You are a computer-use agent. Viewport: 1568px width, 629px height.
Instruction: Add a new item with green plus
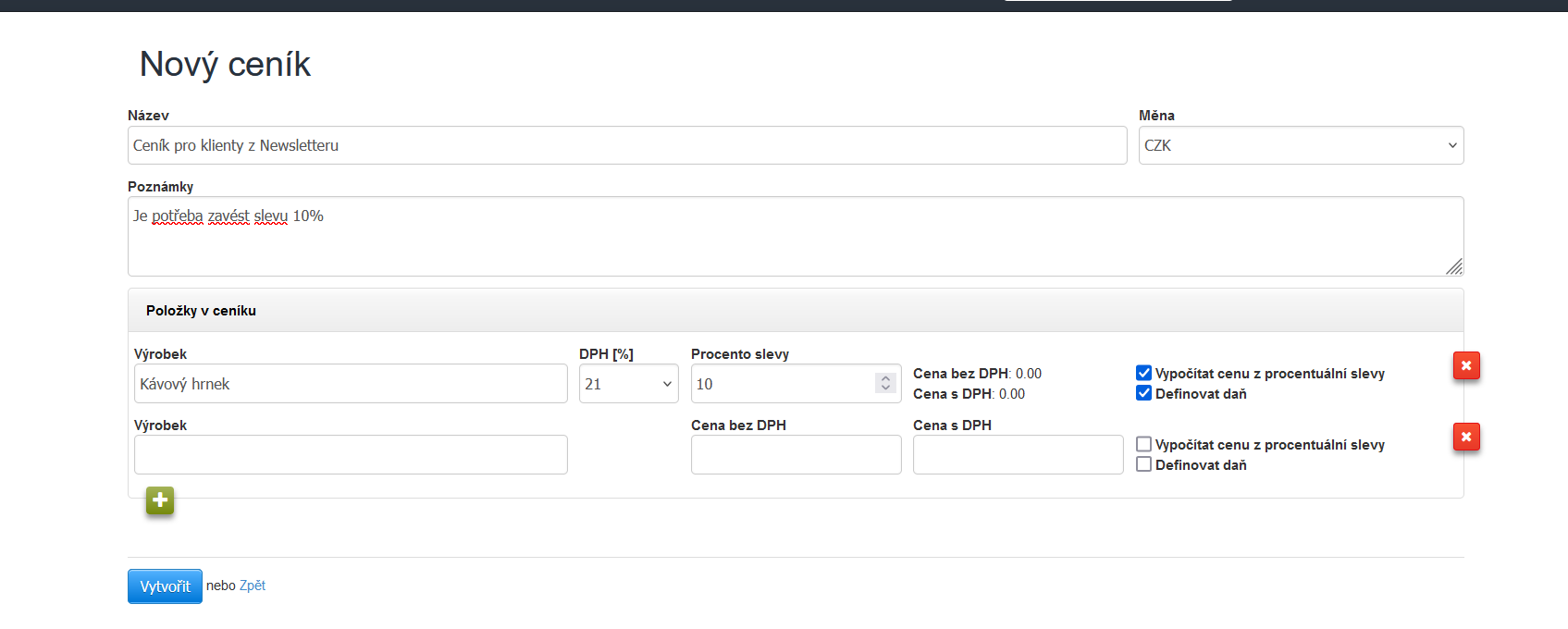point(160,500)
